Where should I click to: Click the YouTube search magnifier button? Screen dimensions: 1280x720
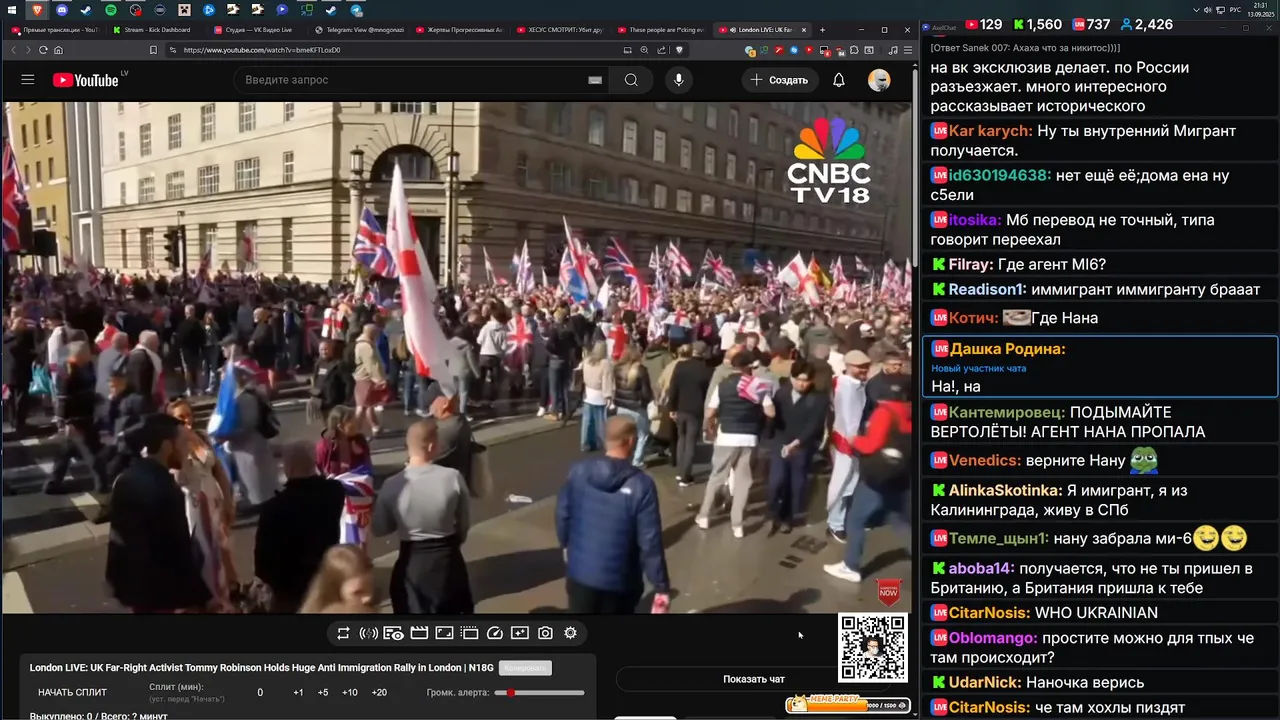[x=631, y=80]
